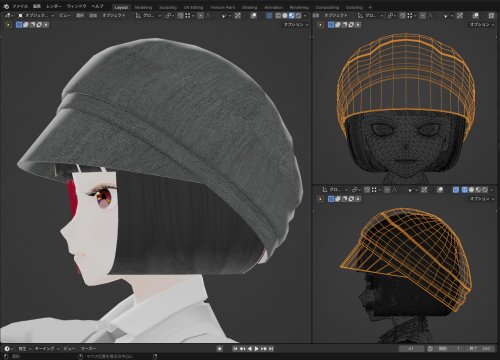Toggle overlays in main viewport
500x360 pixels.
[254, 16]
